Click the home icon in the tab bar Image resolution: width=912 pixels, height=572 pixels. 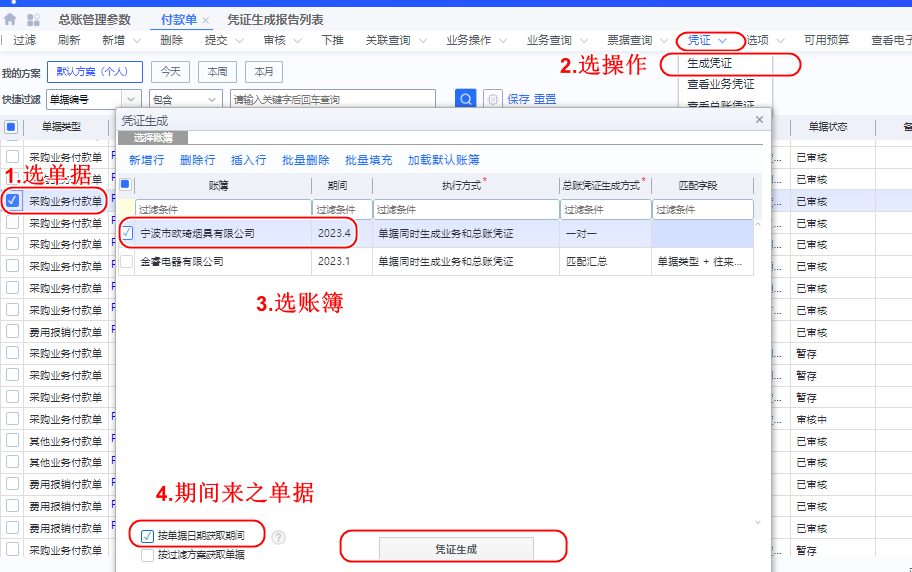(10, 20)
